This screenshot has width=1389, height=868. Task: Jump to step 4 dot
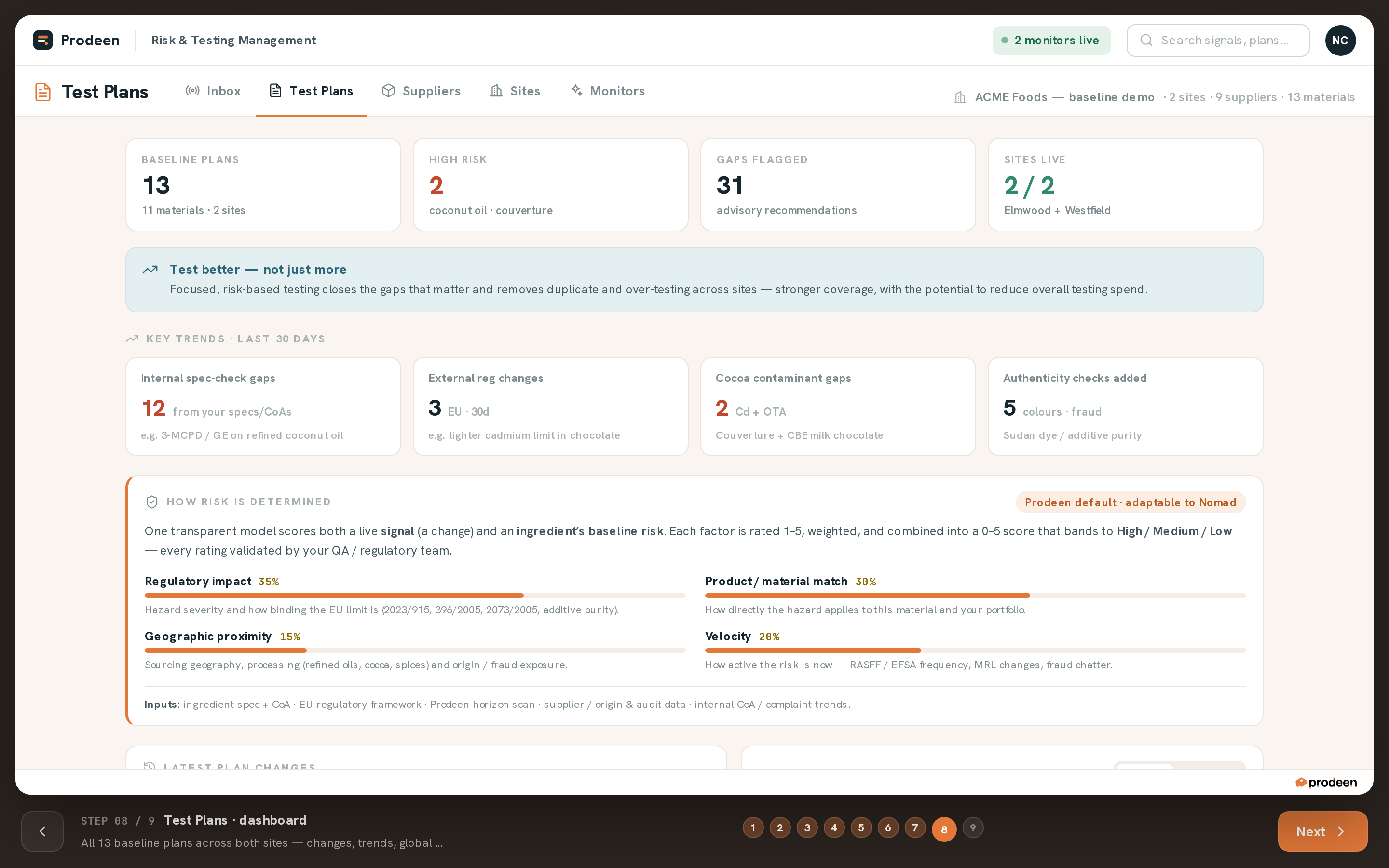click(834, 828)
